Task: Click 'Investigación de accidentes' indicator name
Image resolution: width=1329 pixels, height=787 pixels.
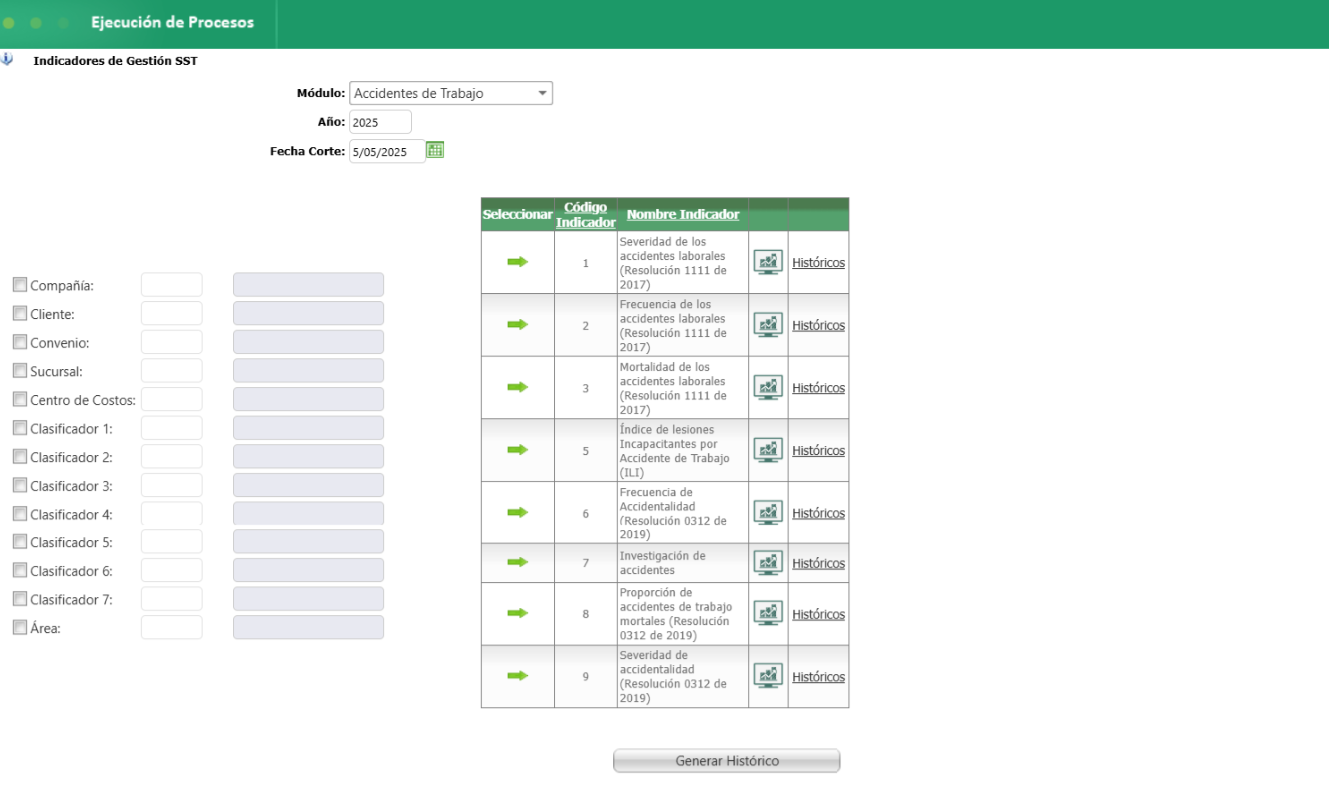Action: click(x=662, y=563)
